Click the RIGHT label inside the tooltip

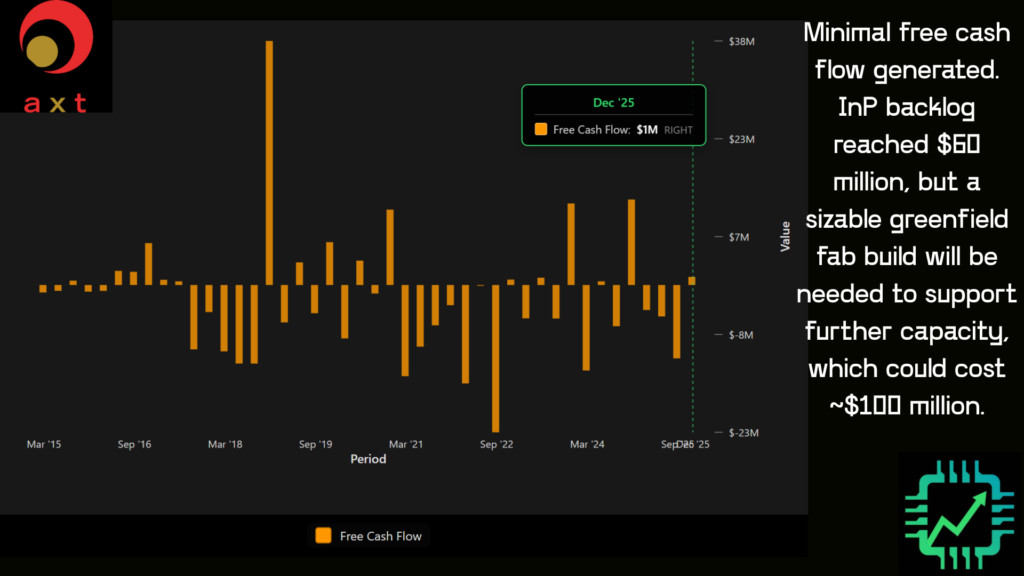(x=680, y=130)
